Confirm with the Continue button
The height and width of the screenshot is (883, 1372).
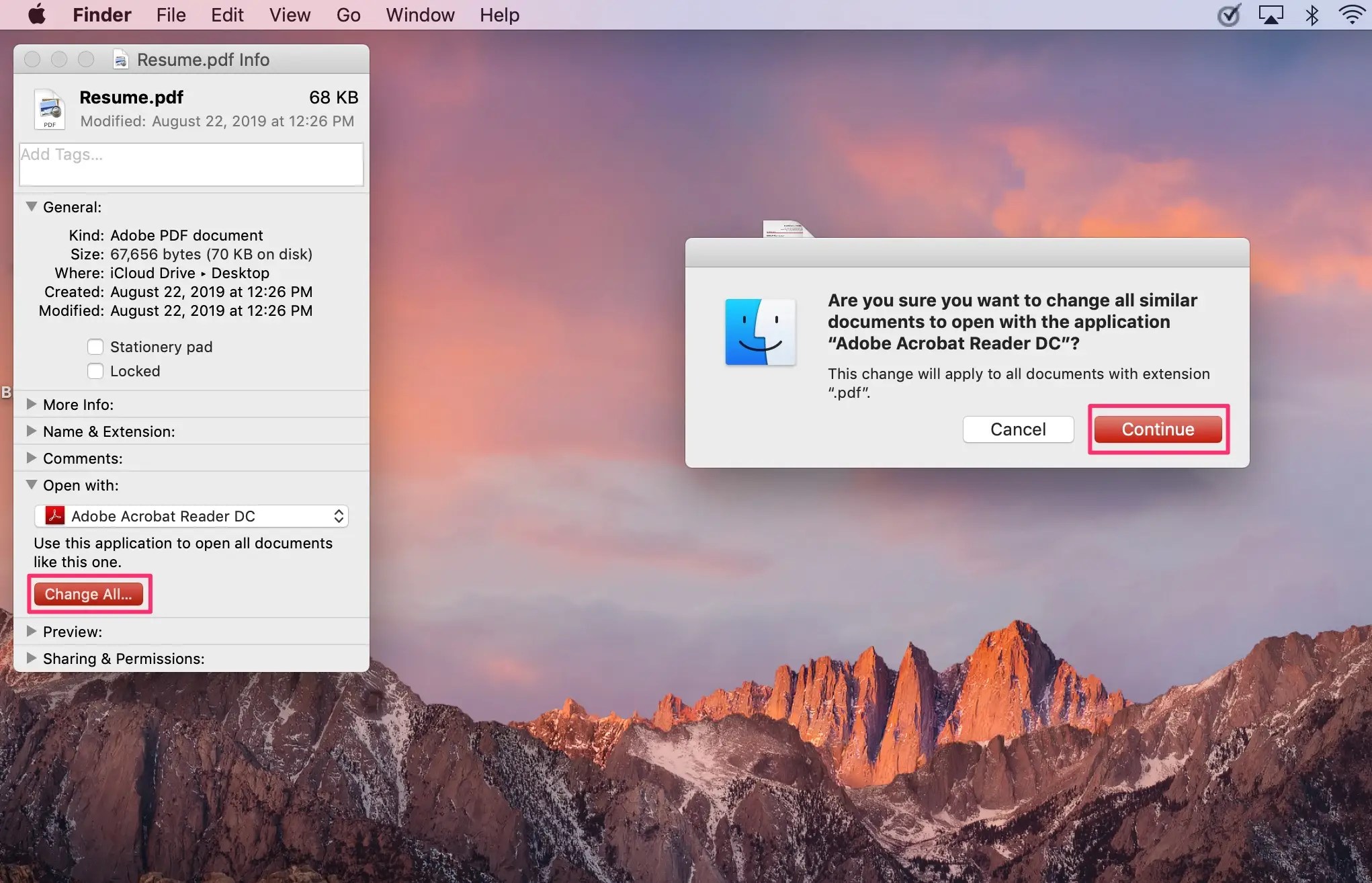1158,429
